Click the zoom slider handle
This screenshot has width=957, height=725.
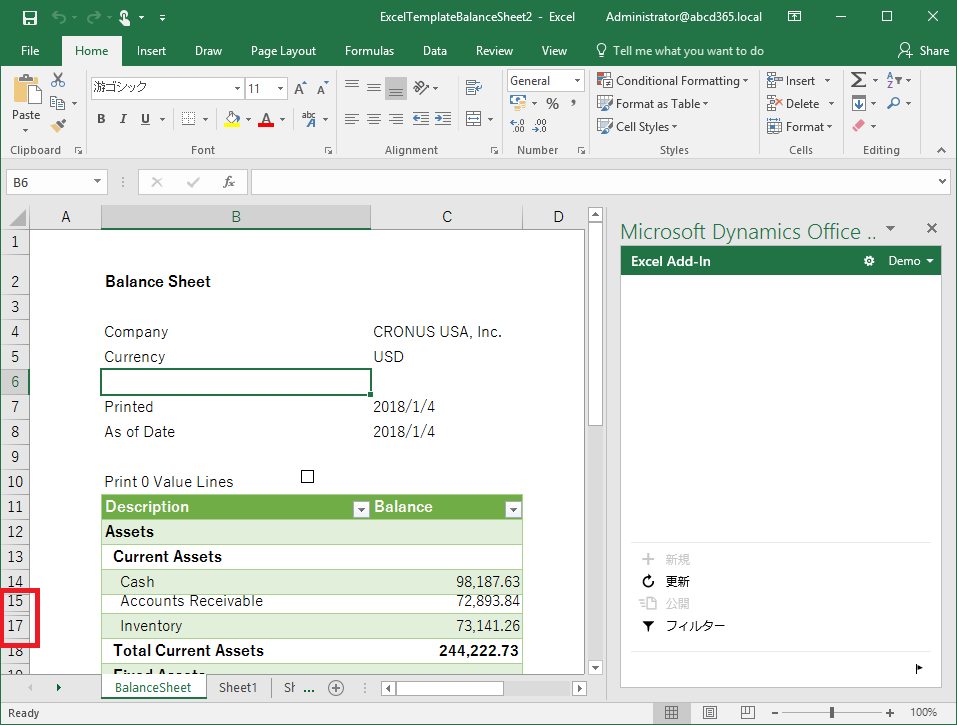click(x=832, y=713)
